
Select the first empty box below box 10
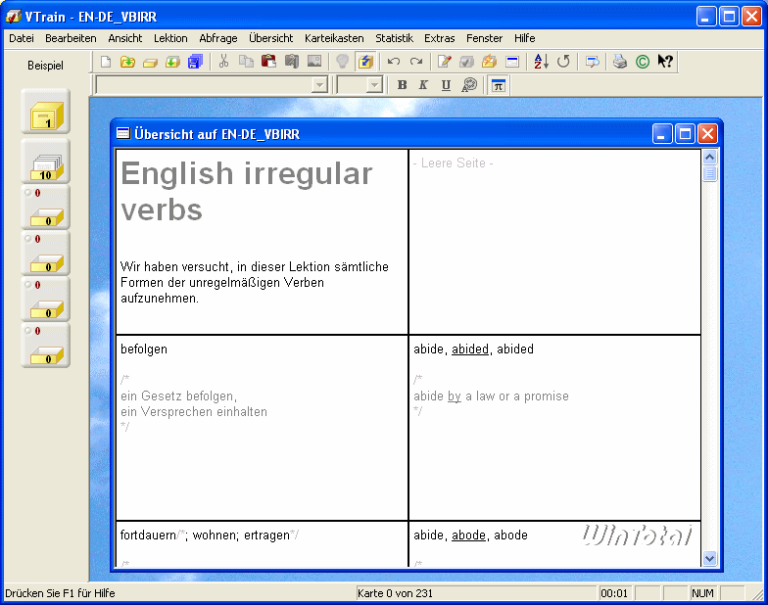[x=46, y=207]
